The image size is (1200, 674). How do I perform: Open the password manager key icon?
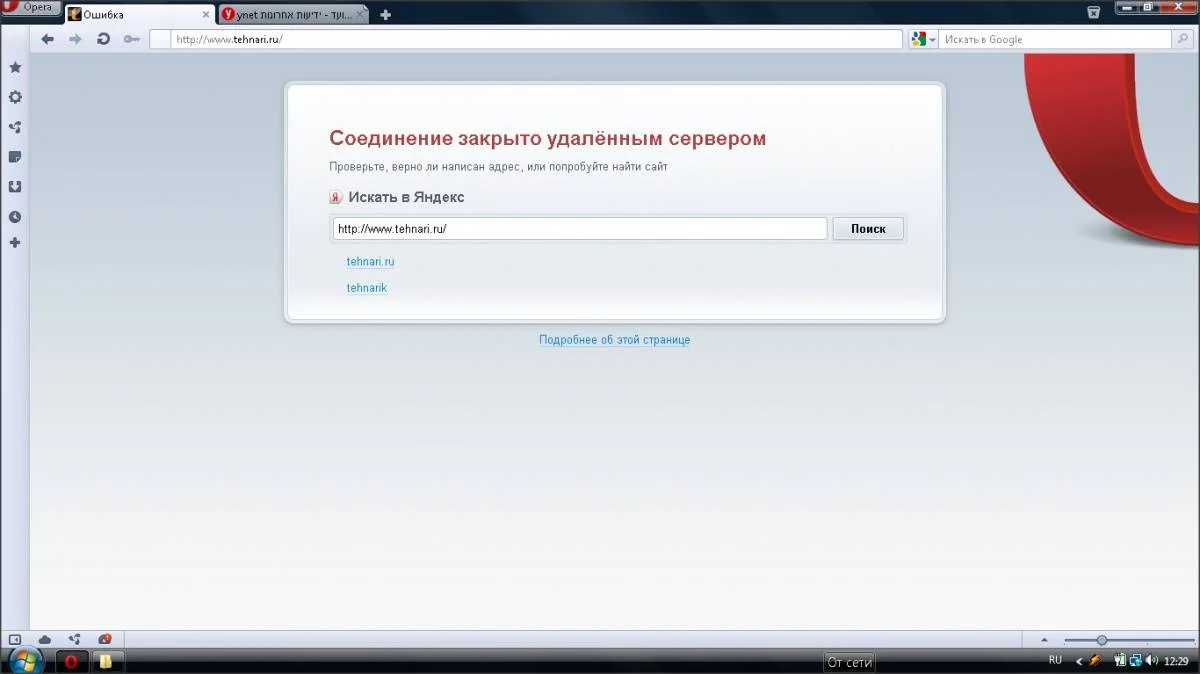[x=132, y=39]
